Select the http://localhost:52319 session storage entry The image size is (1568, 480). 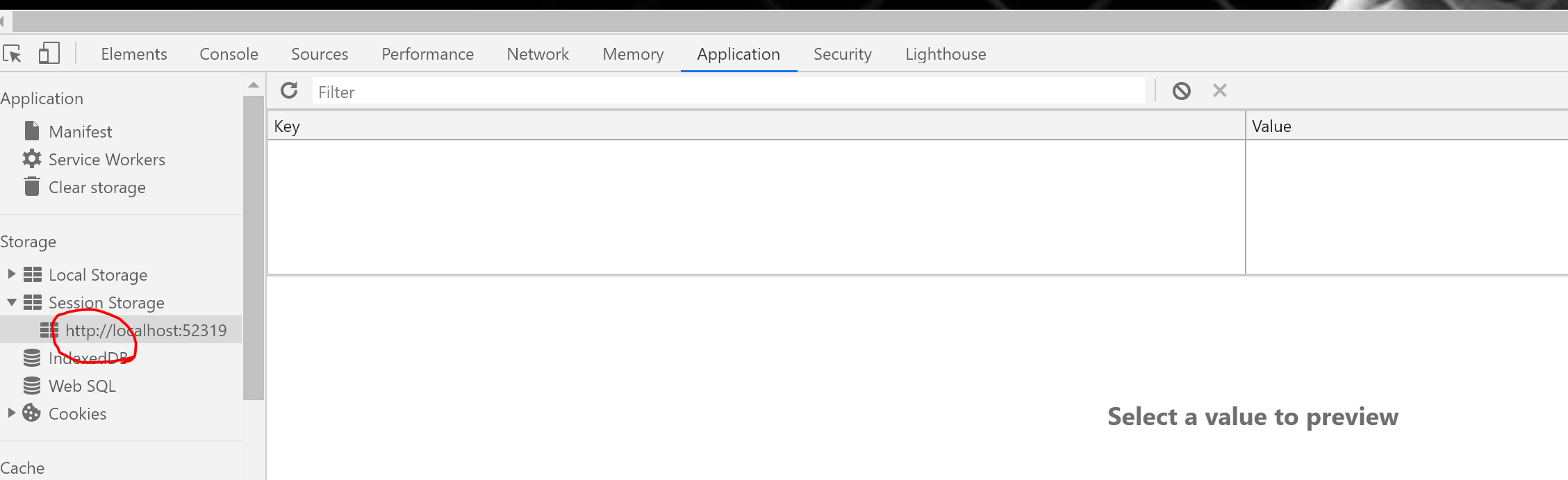pos(146,331)
